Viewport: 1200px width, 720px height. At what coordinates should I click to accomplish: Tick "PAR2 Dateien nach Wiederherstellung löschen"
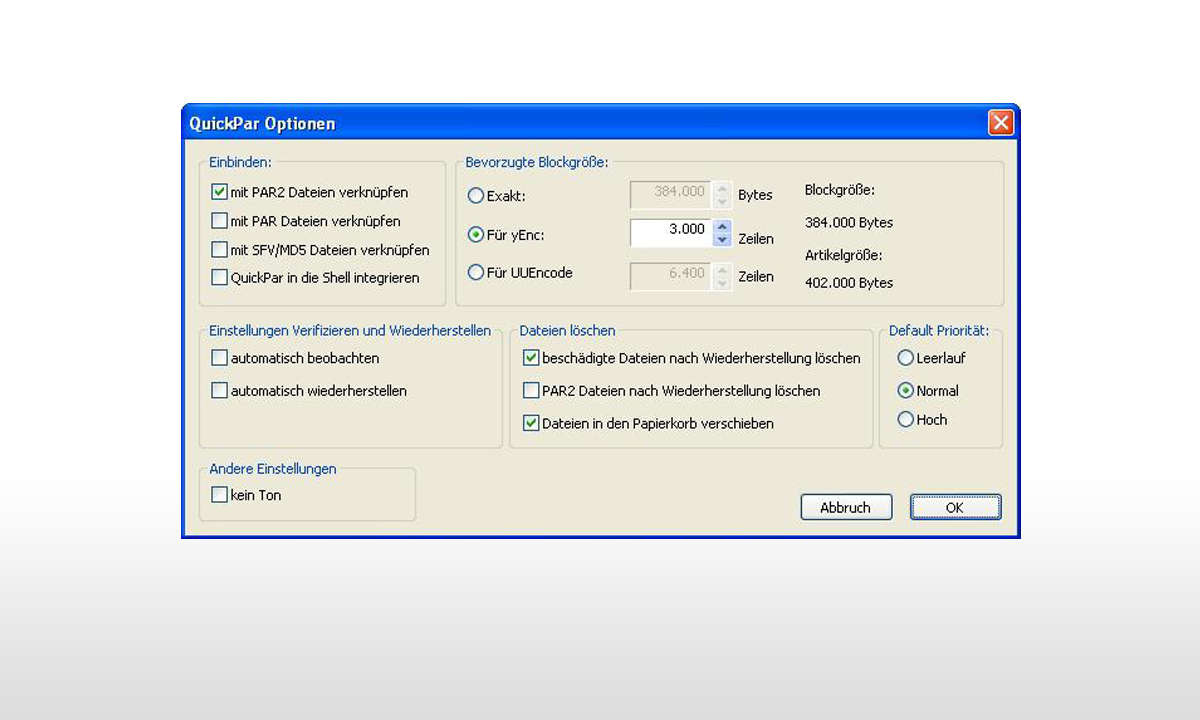[531, 391]
